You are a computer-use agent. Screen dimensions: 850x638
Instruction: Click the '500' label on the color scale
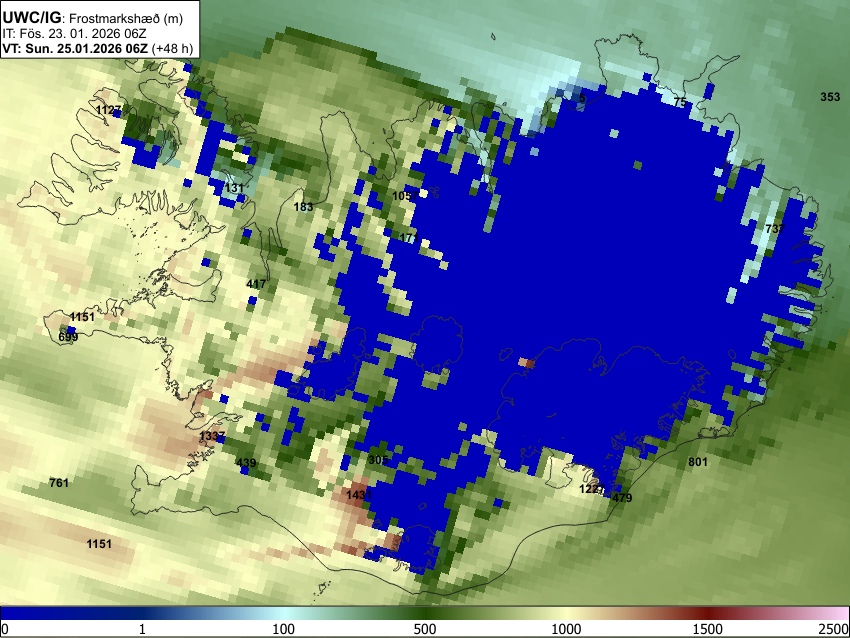(x=425, y=629)
